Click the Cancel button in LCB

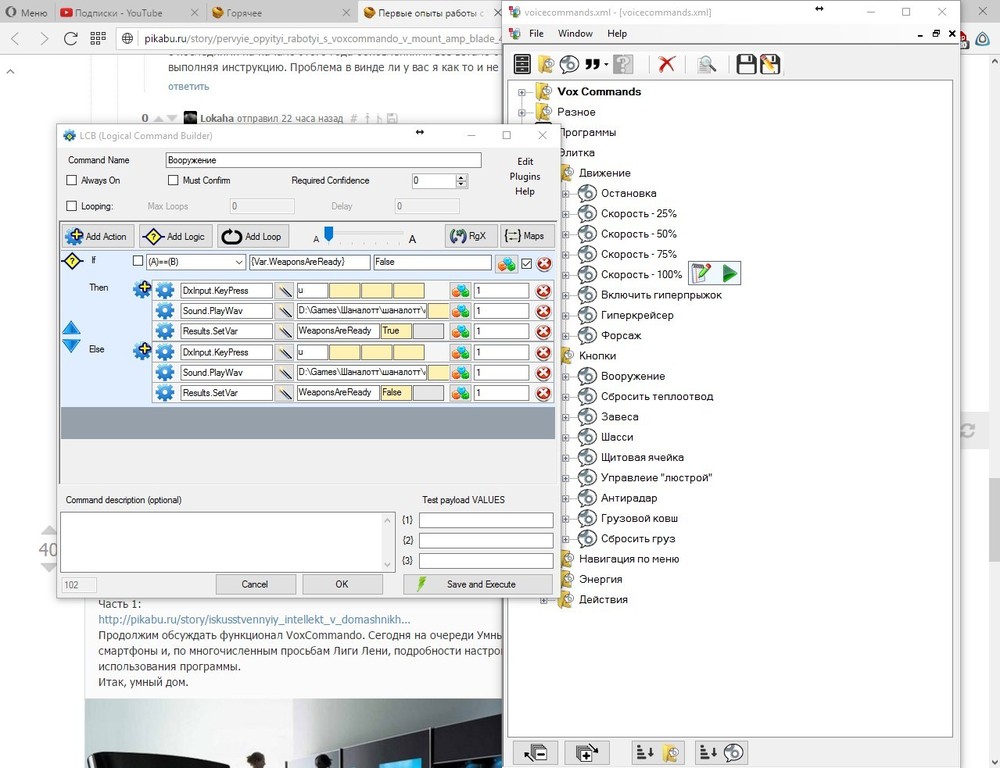point(255,584)
